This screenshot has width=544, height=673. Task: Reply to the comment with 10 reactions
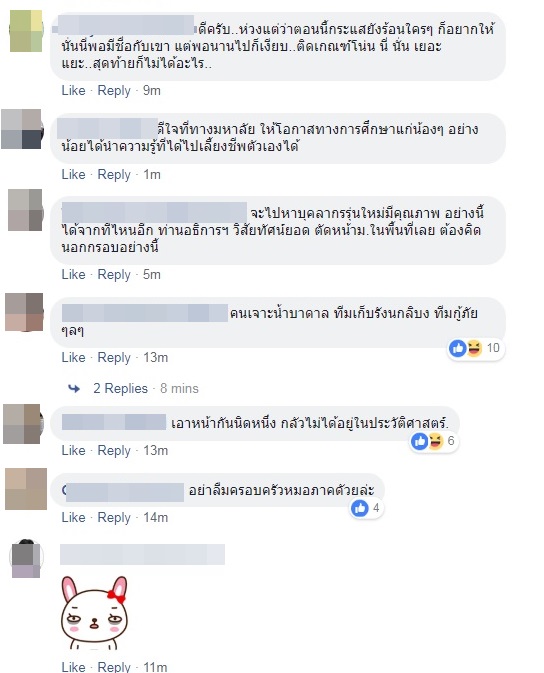[114, 358]
